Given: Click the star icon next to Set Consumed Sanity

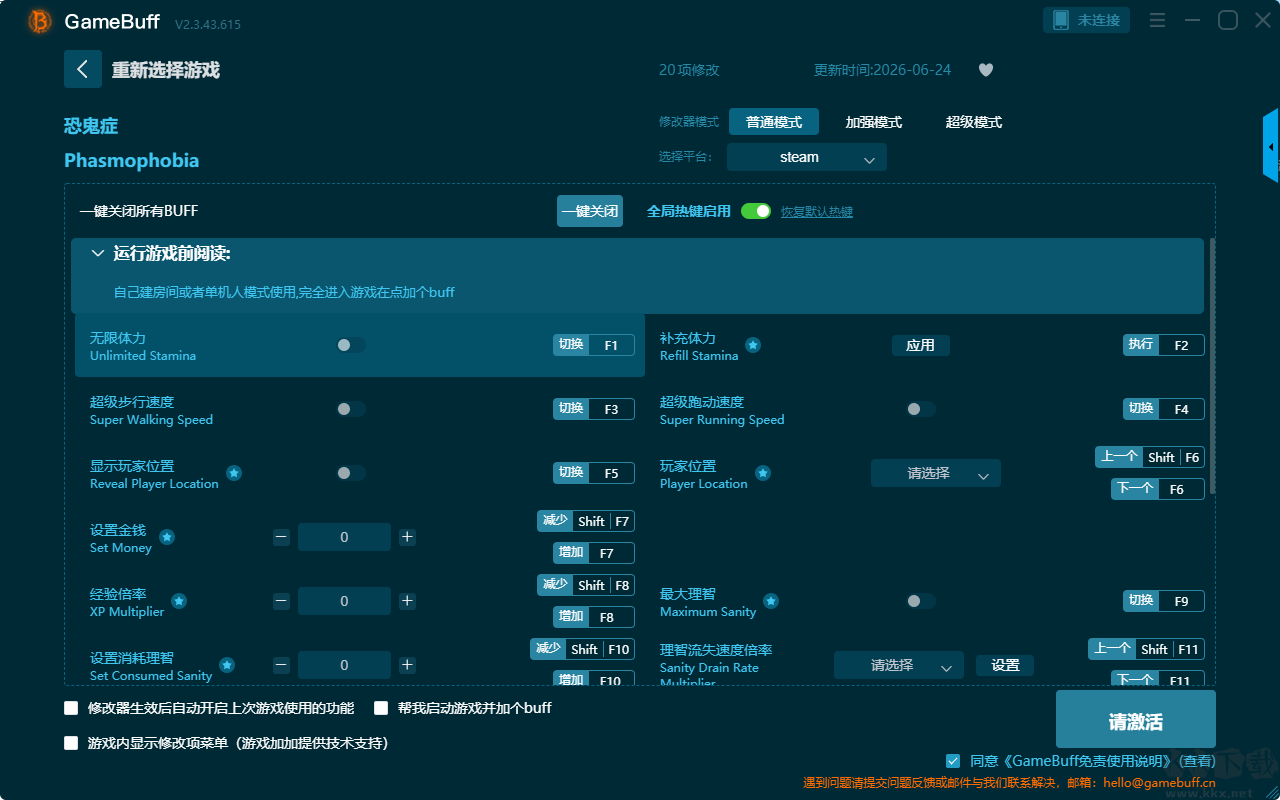Looking at the screenshot, I should pyautogui.click(x=227, y=665).
